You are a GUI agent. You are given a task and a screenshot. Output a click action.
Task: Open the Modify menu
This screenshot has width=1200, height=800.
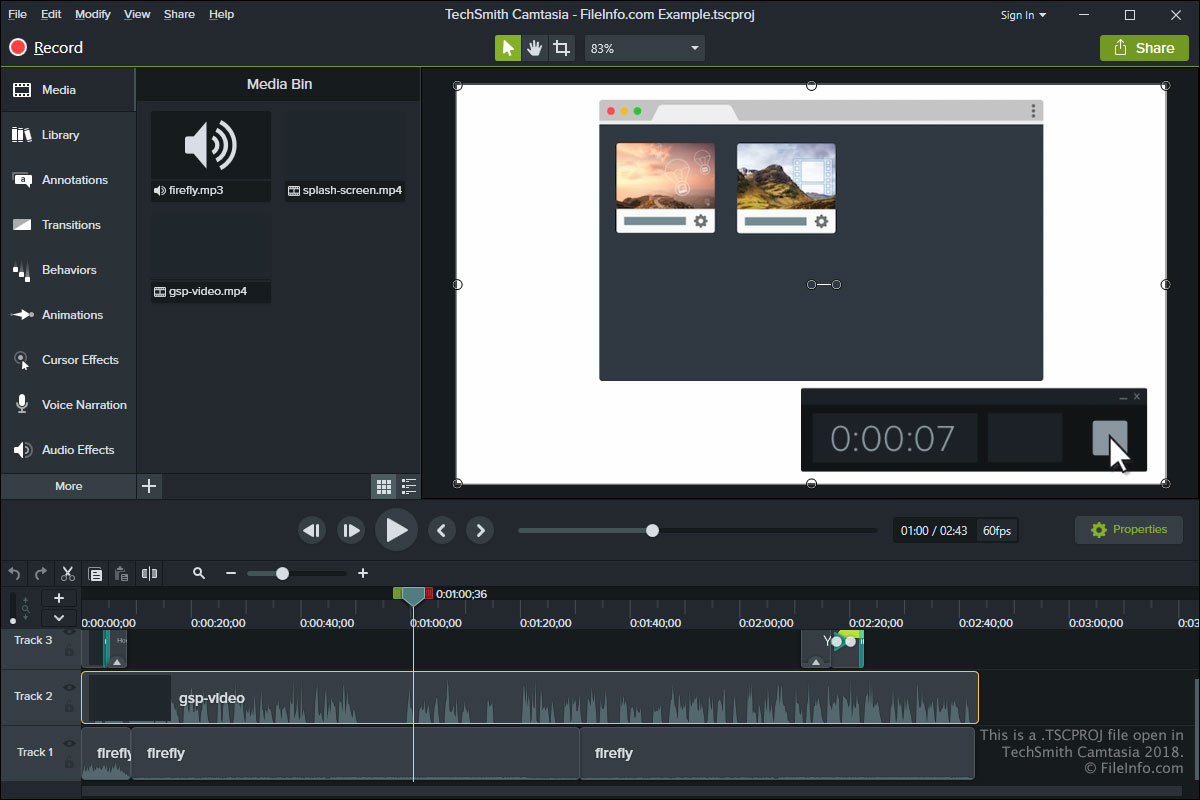[93, 14]
